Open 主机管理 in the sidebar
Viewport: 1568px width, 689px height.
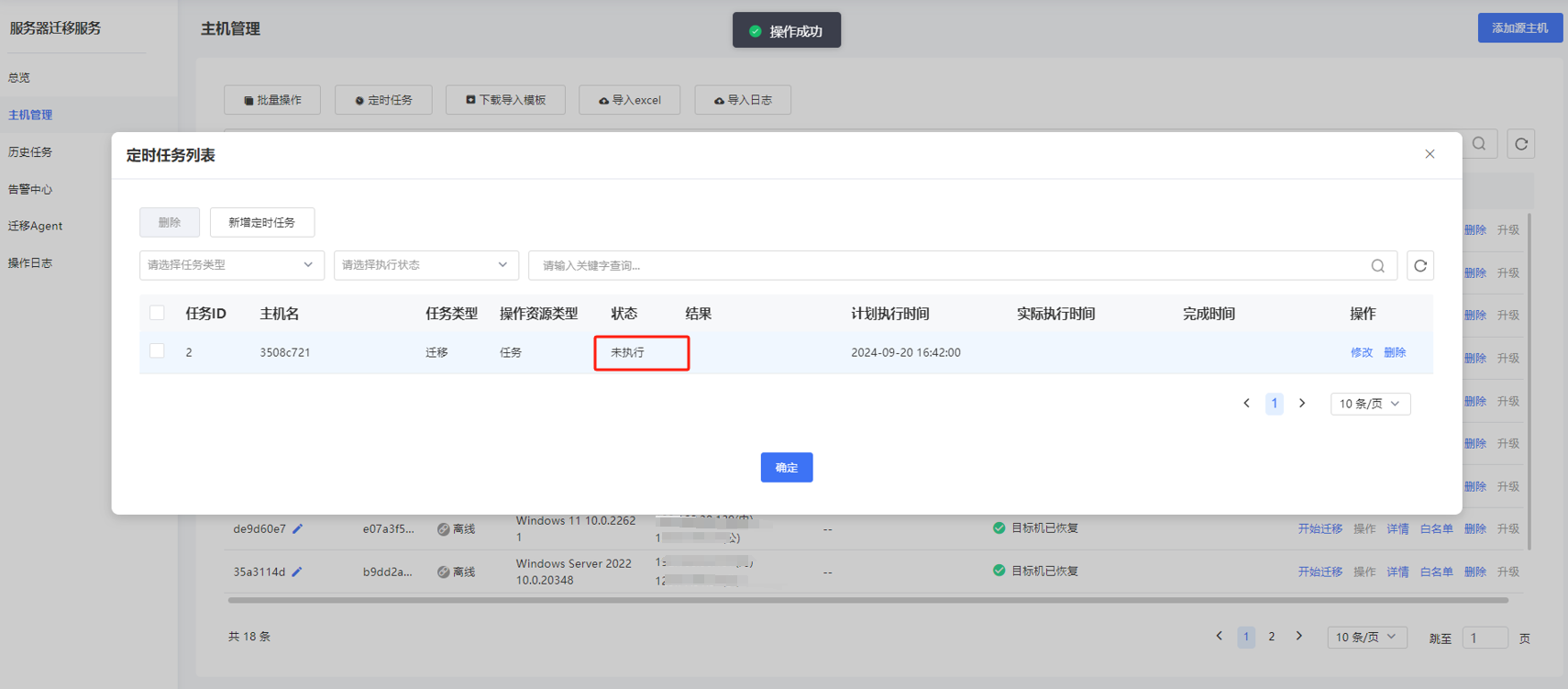click(x=30, y=115)
